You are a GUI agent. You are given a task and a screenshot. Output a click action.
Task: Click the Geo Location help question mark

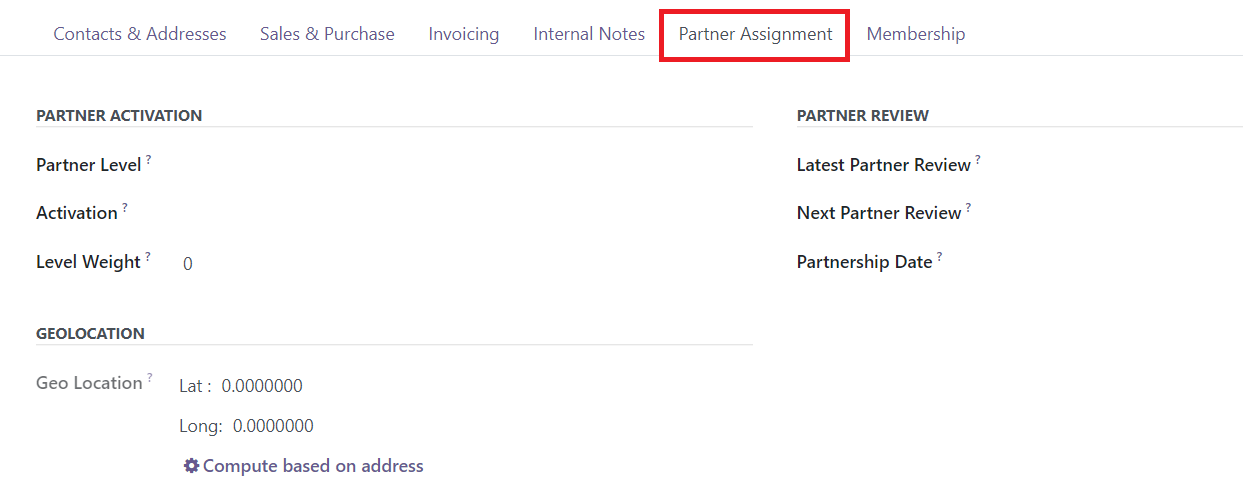coord(150,377)
